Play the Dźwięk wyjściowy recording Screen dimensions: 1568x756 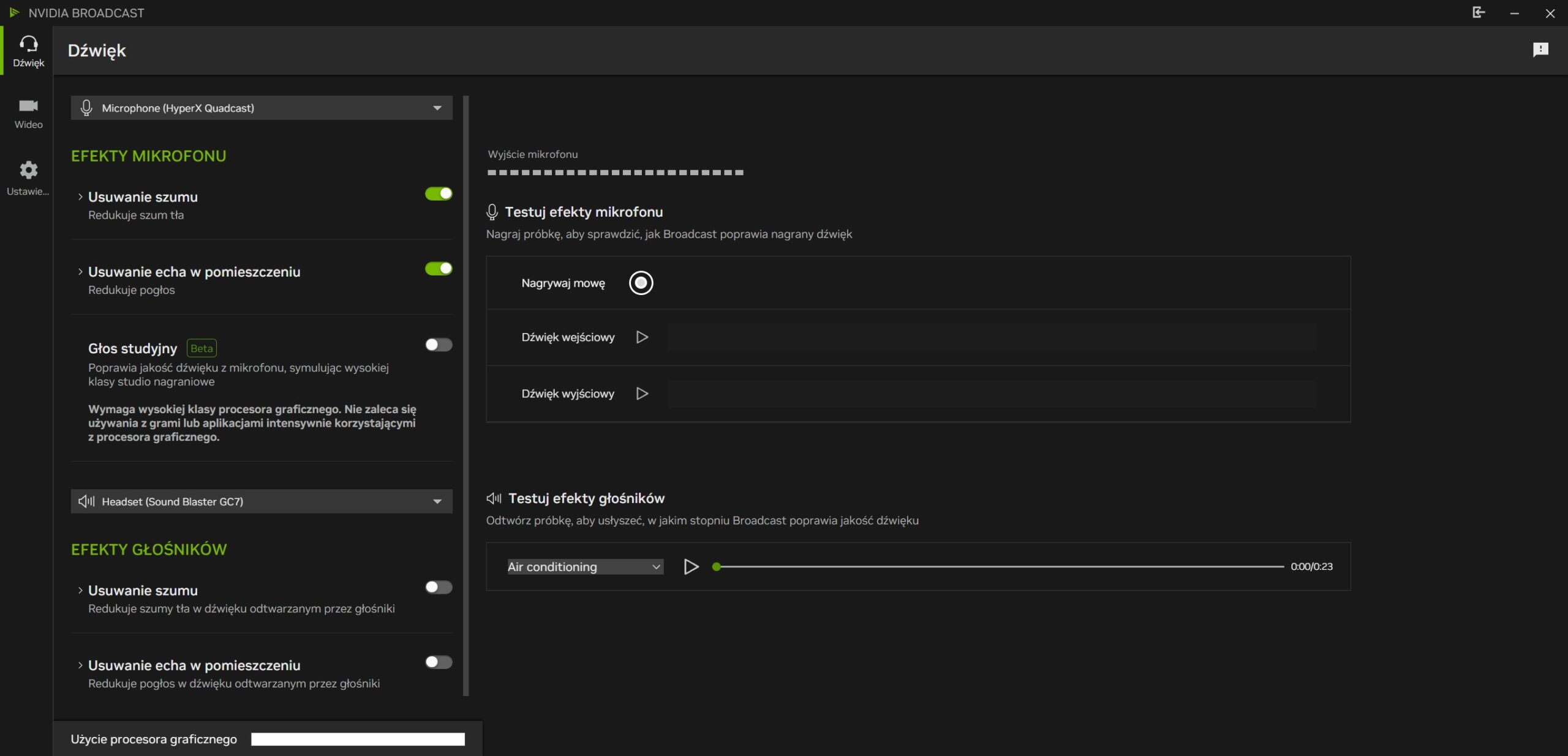coord(642,394)
